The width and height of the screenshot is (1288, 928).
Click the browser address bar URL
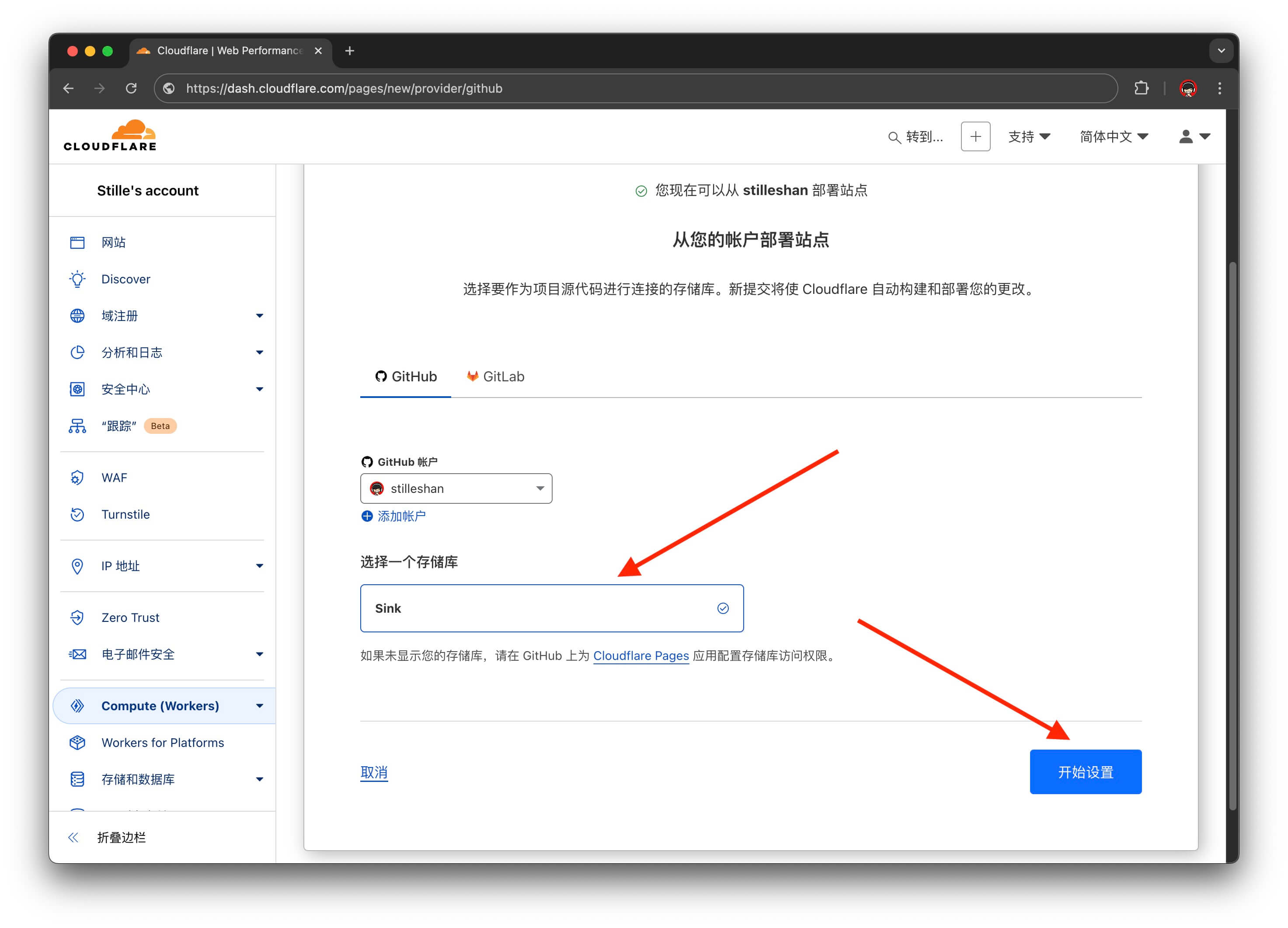[344, 88]
